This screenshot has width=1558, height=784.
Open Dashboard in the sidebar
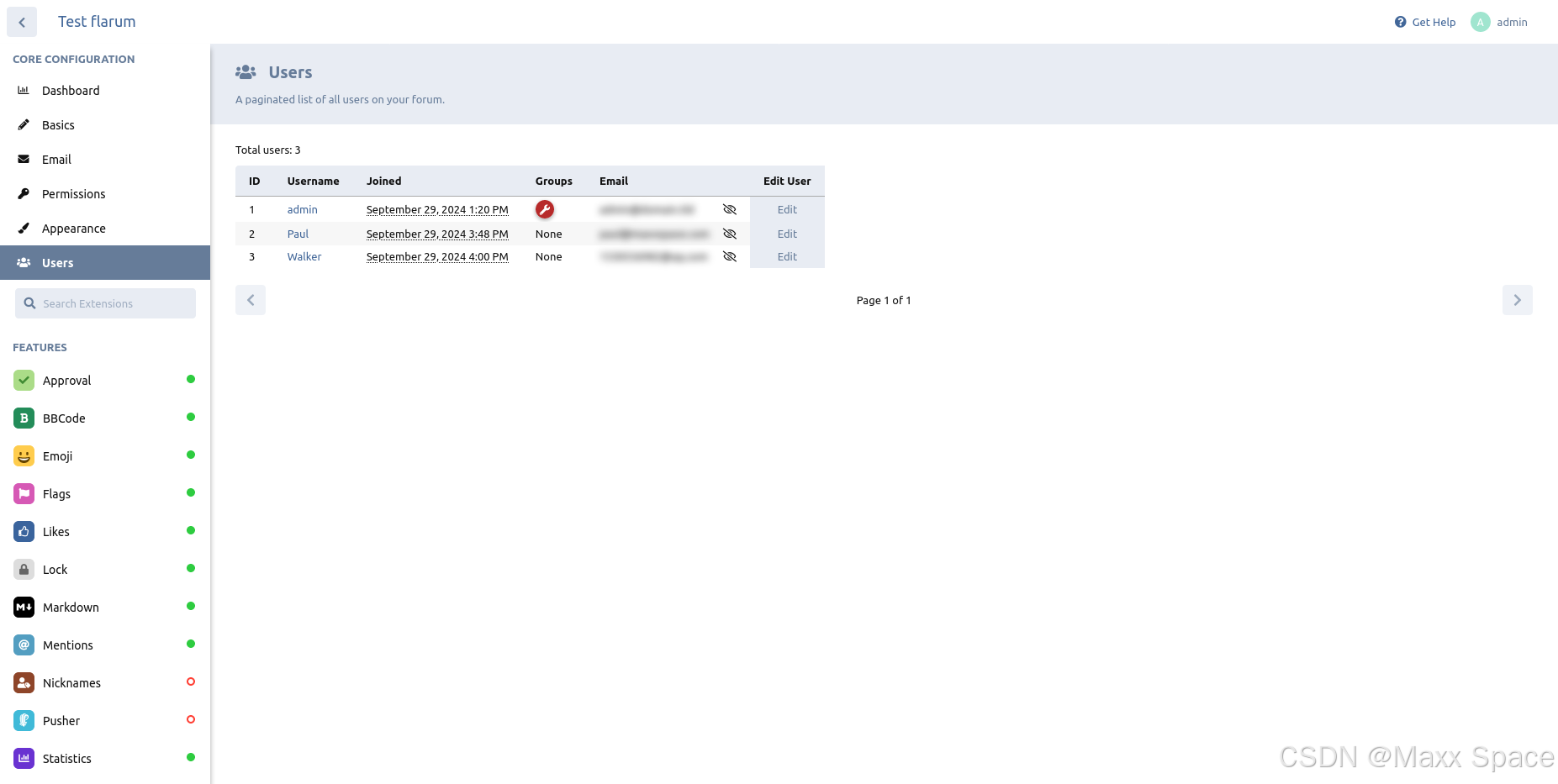[105, 91]
